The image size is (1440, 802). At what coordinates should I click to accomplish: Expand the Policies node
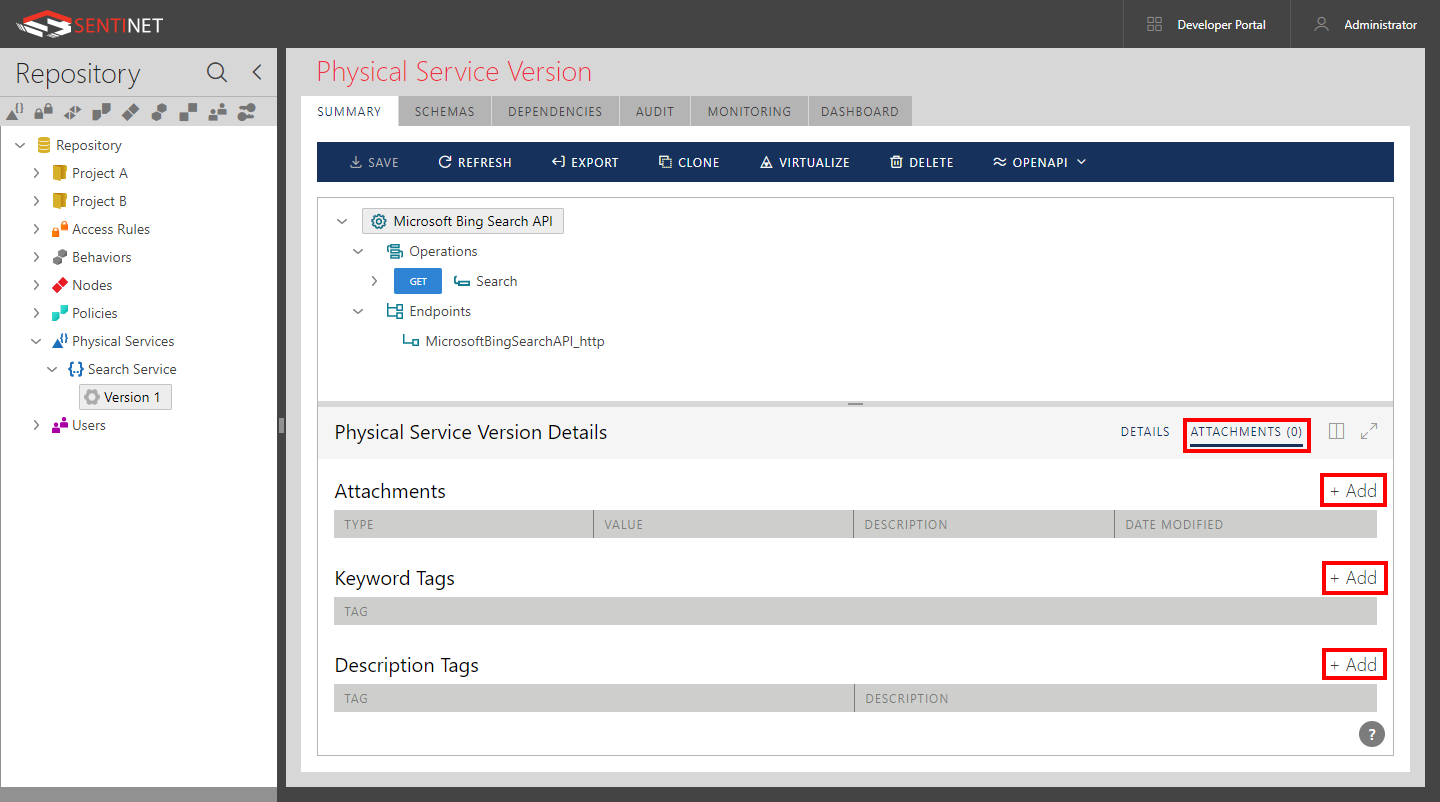click(36, 313)
